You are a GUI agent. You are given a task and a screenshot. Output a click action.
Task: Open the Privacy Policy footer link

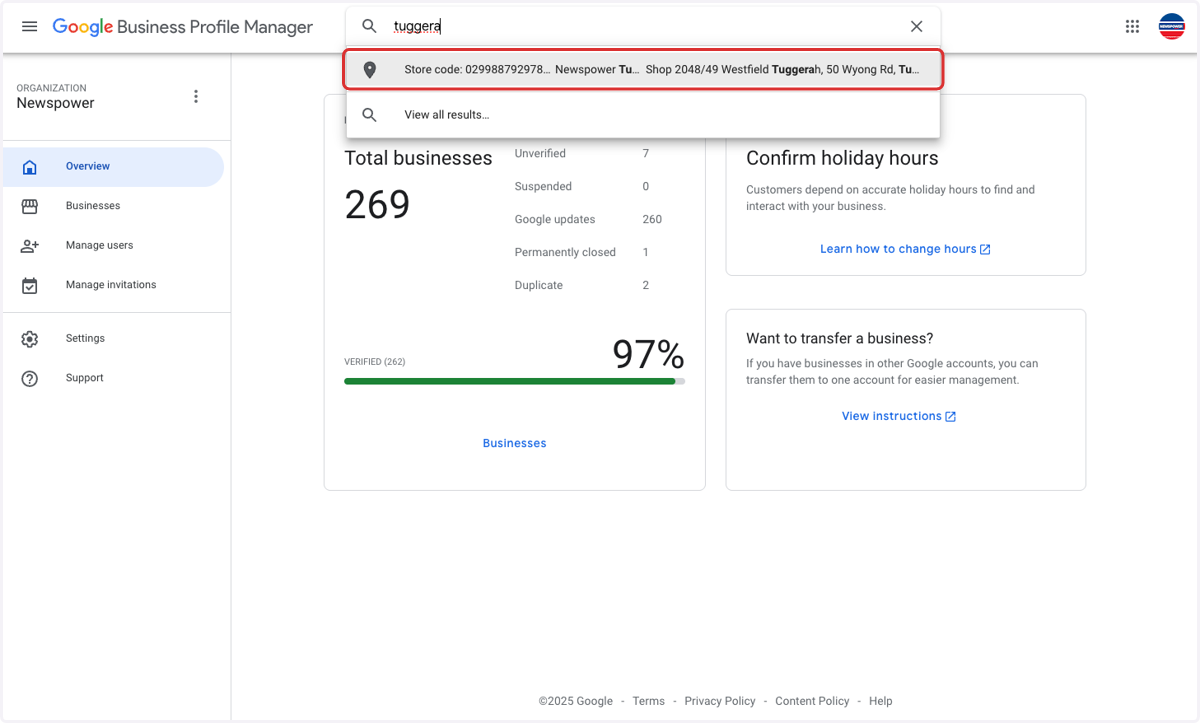click(x=720, y=701)
